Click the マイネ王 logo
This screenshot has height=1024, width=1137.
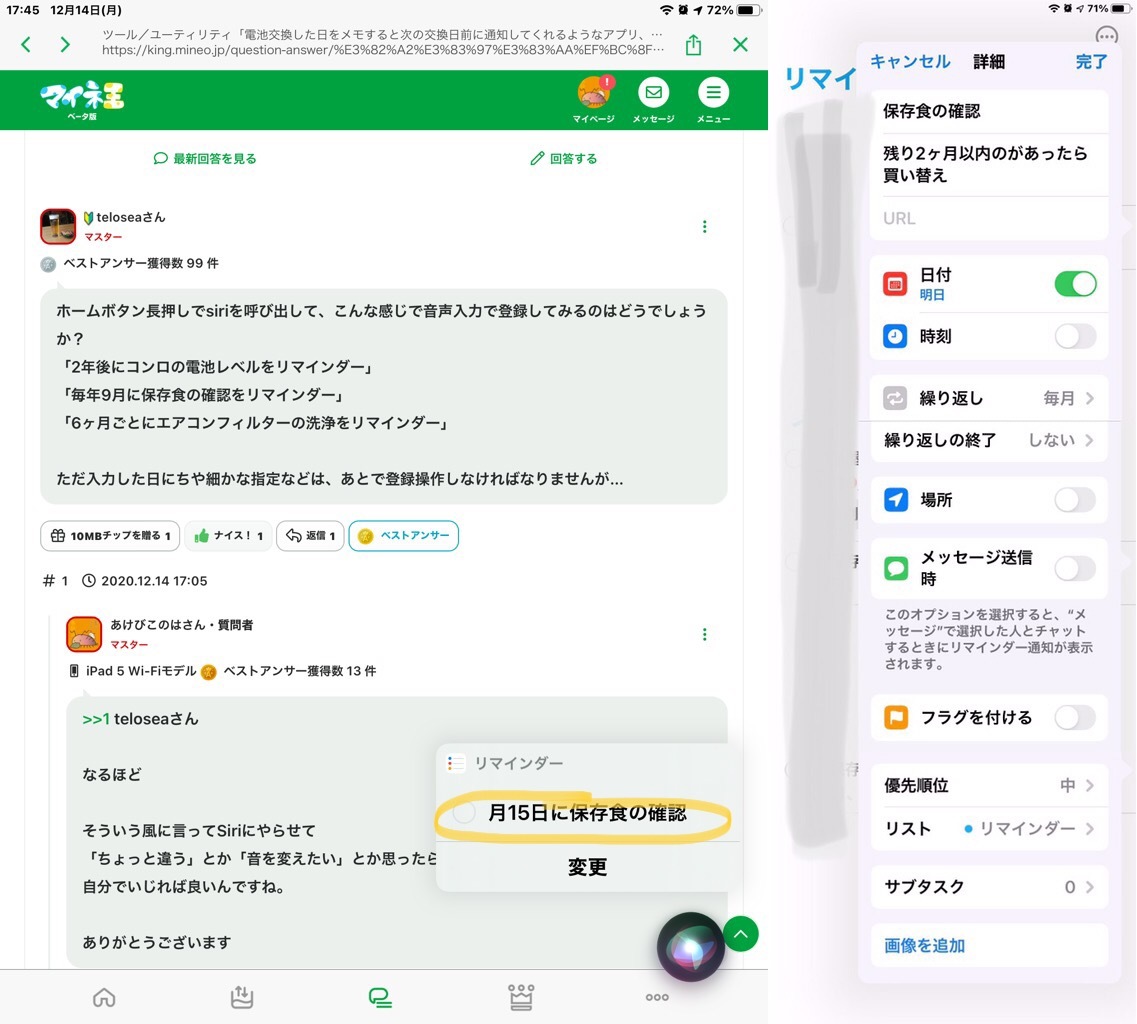[x=82, y=98]
